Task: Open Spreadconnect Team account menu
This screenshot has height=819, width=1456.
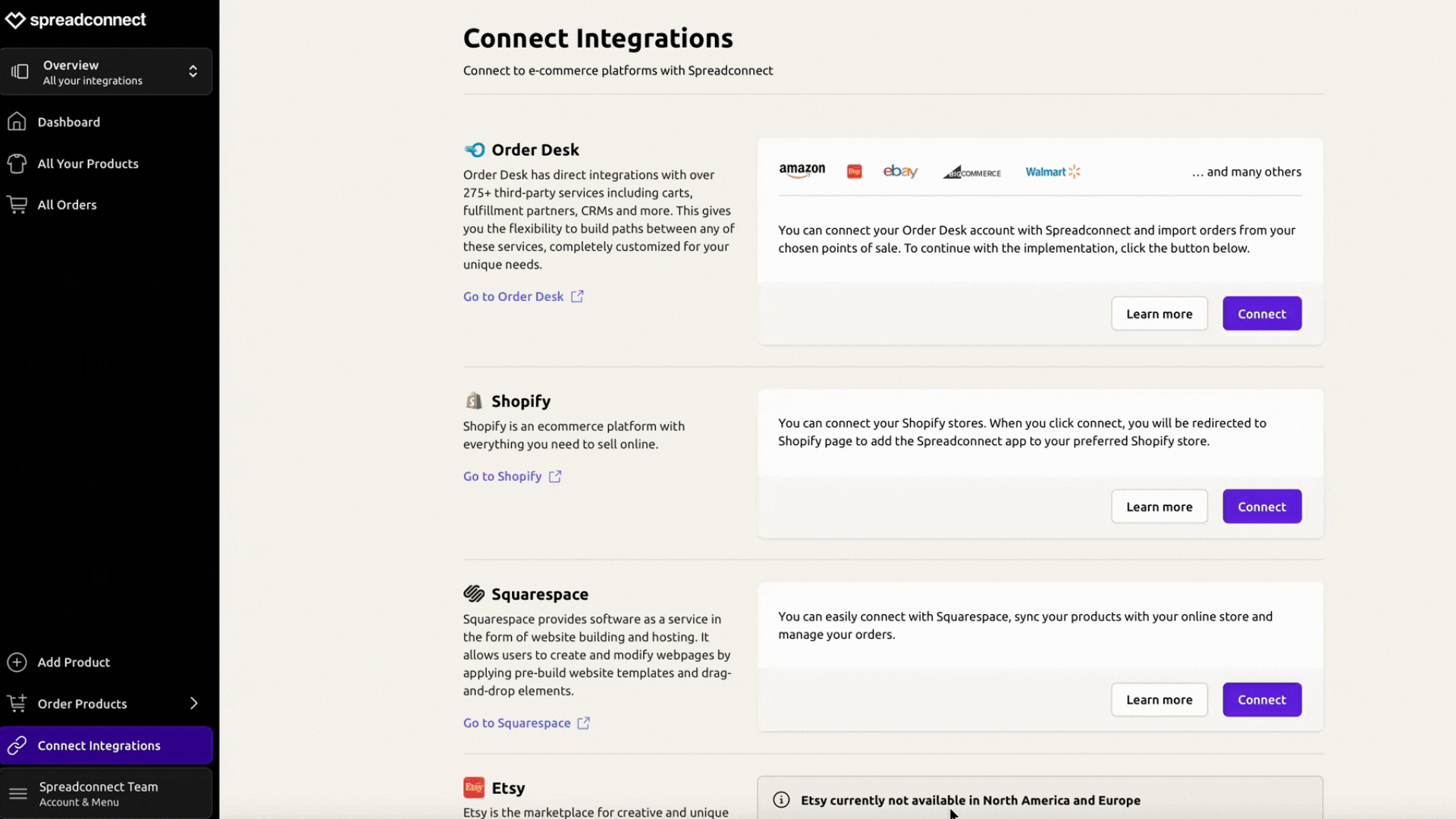Action: [106, 794]
